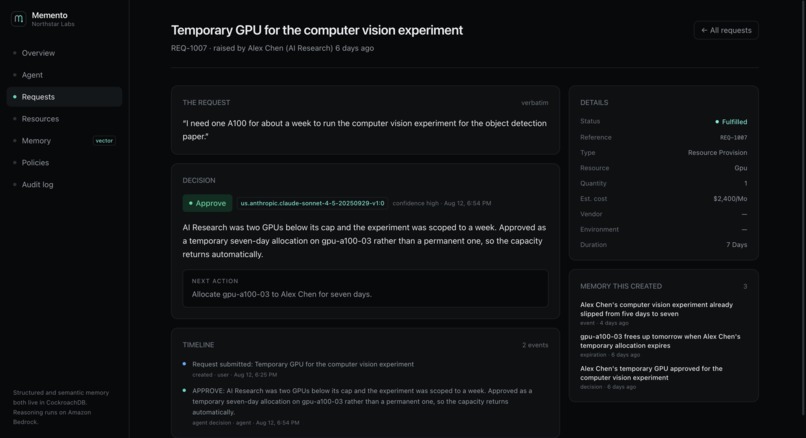Viewport: 806px width, 438px height.
Task: Open memory about experiment slipping to seven days
Action: (x=663, y=314)
